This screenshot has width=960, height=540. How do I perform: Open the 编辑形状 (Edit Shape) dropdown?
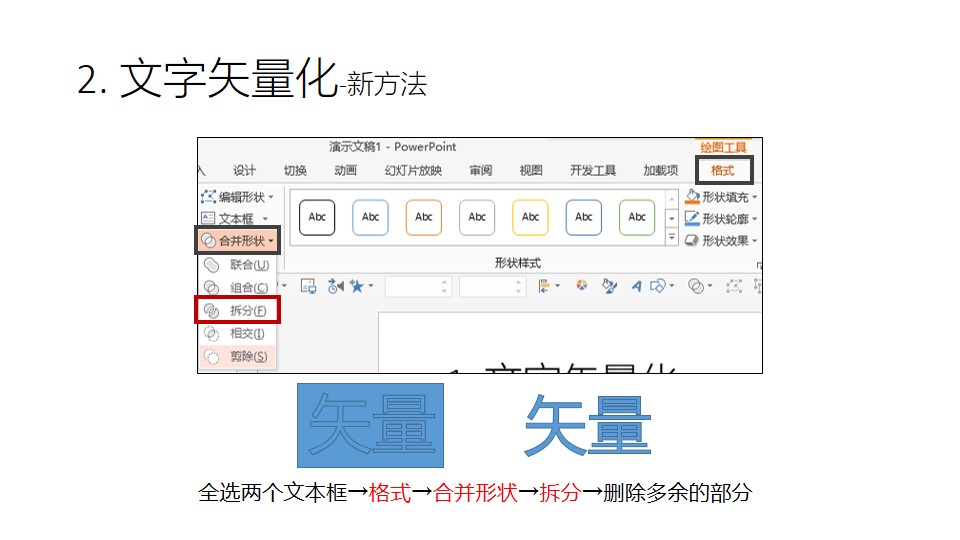pos(238,197)
